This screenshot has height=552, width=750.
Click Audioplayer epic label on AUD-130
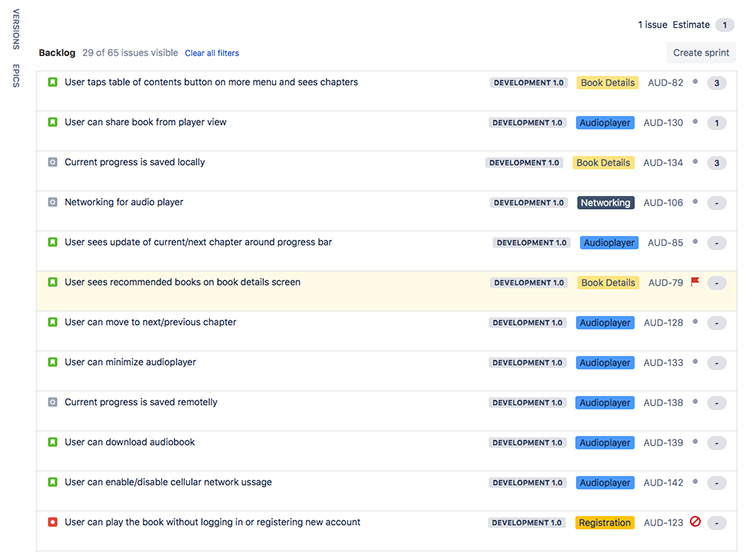tap(605, 123)
